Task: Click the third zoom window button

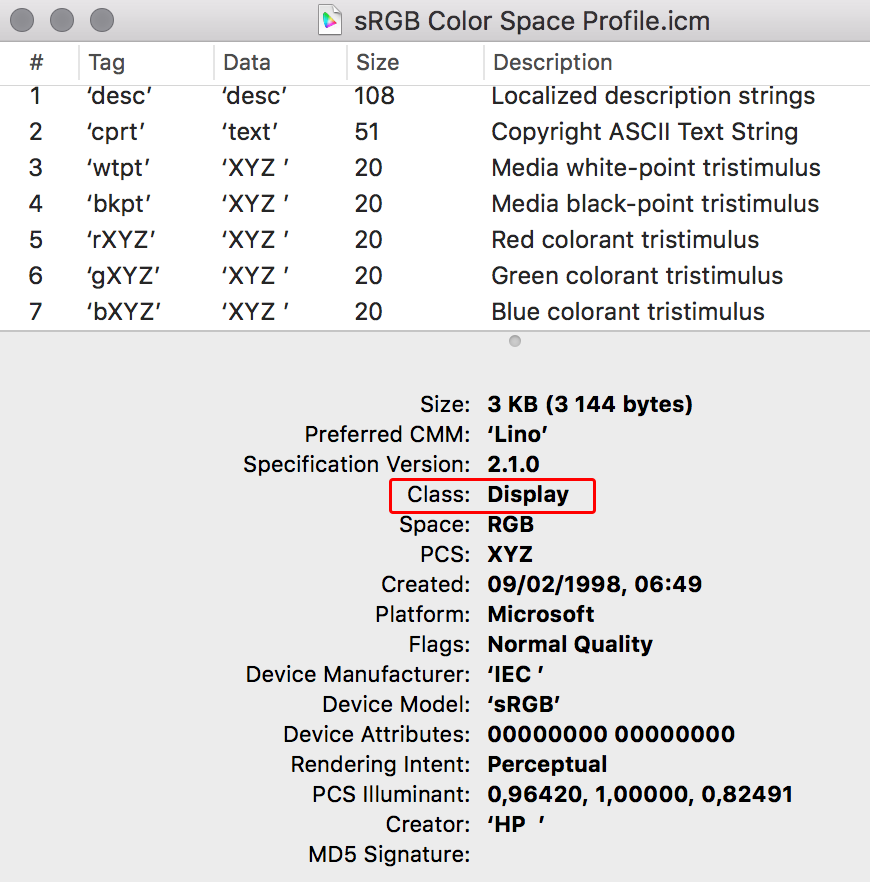Action: 102,20
